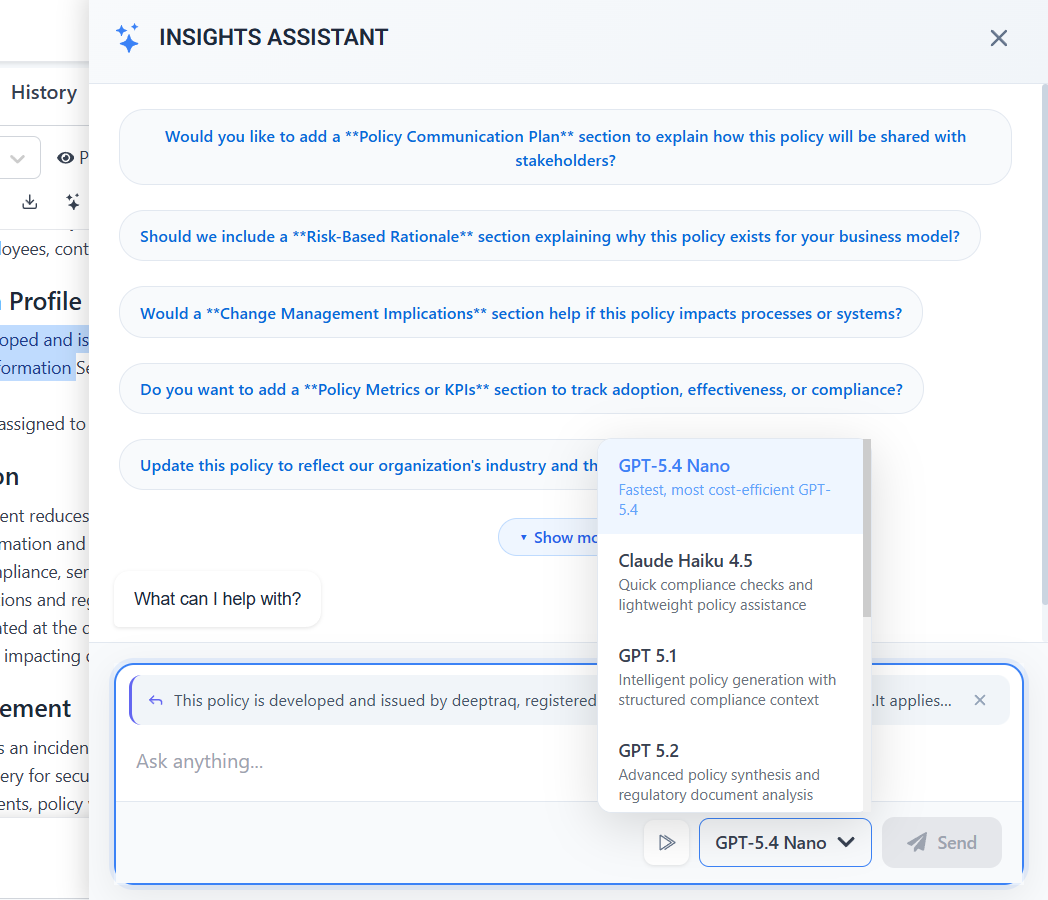Viewport: 1048px width, 900px height.
Task: Click the download icon in document toolbar
Action: pos(29,202)
